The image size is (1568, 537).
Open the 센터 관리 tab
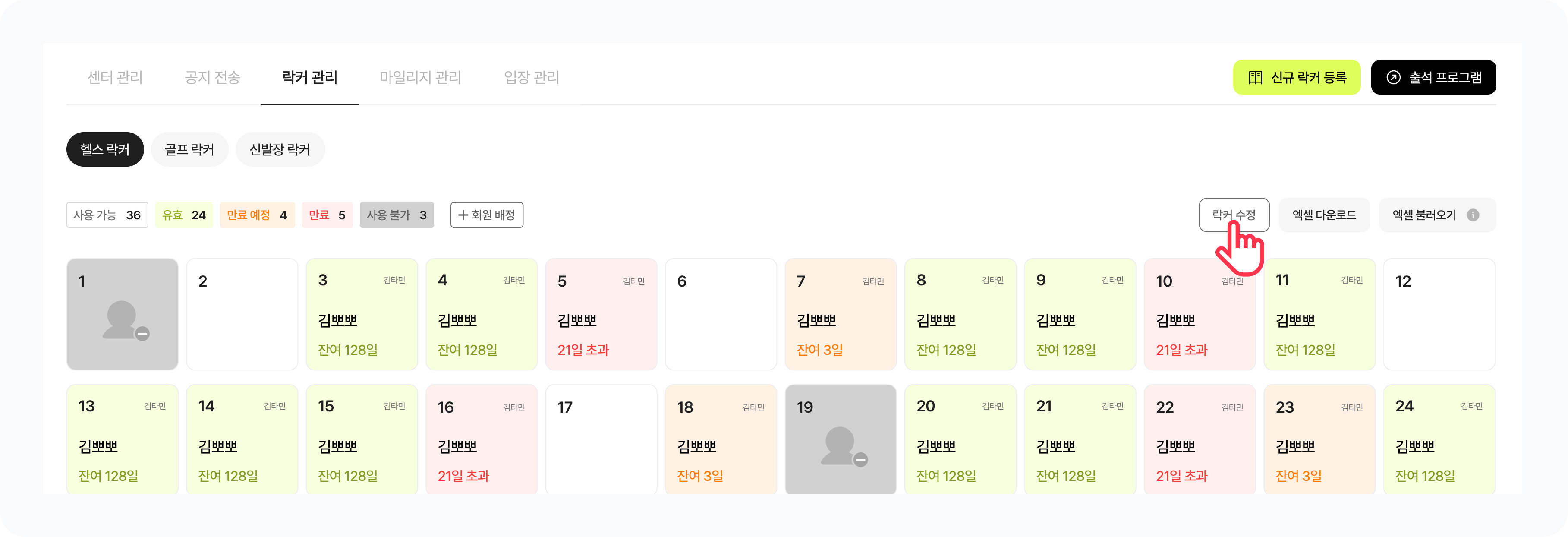(x=115, y=77)
